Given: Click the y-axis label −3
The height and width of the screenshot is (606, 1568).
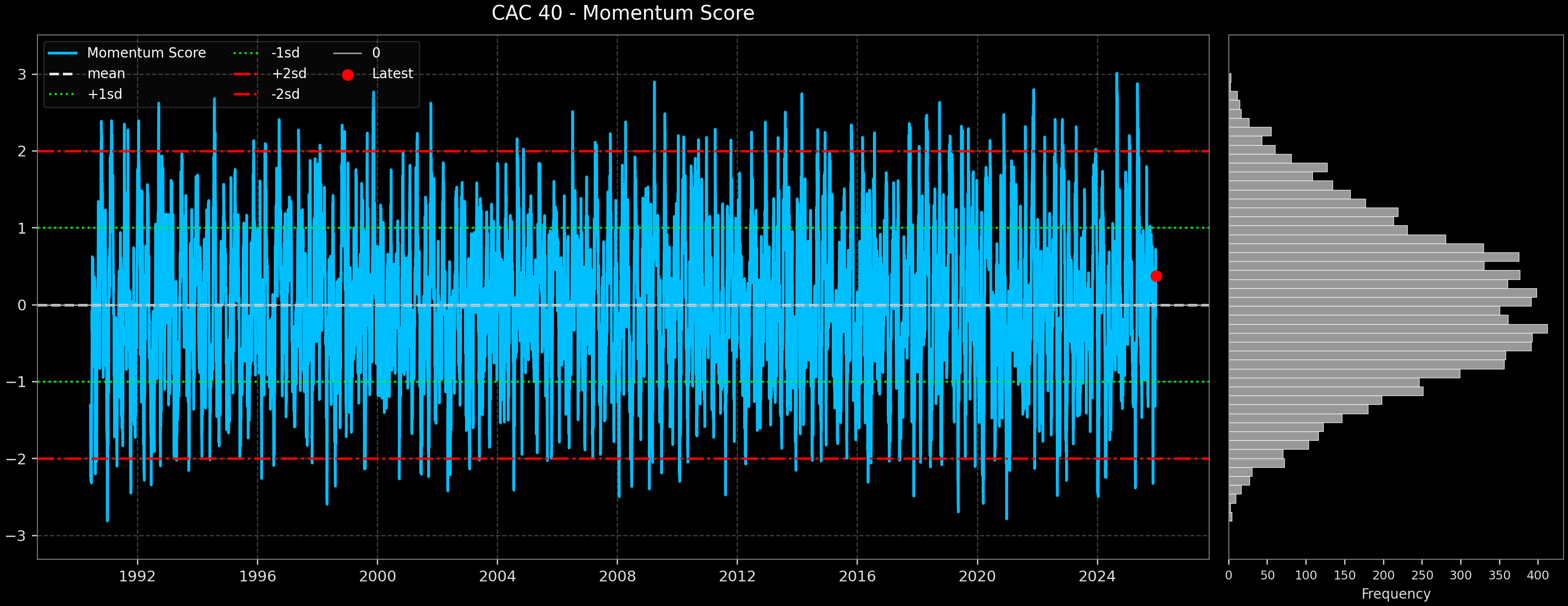Looking at the screenshot, I should (16, 536).
